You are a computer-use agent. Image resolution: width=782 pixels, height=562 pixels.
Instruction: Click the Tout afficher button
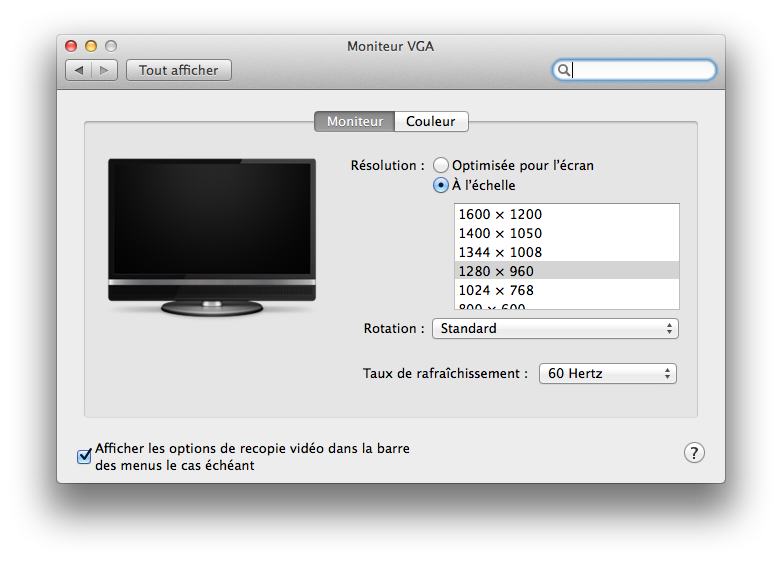click(x=179, y=70)
